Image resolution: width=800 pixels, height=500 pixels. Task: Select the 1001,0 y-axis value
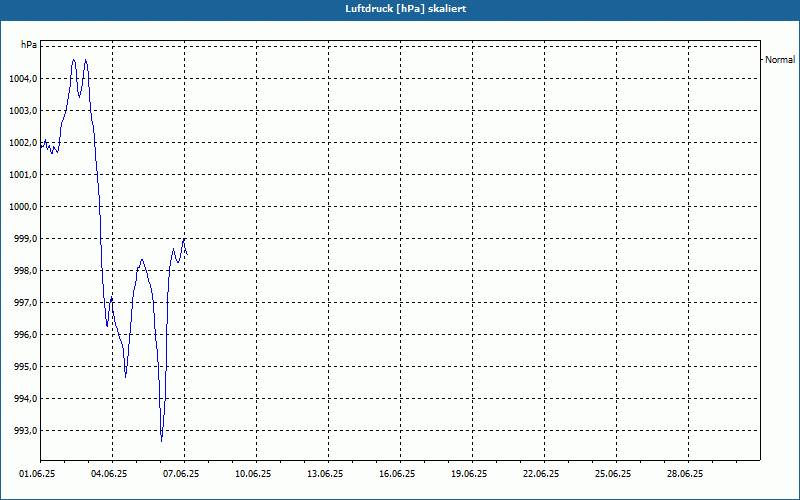point(23,174)
